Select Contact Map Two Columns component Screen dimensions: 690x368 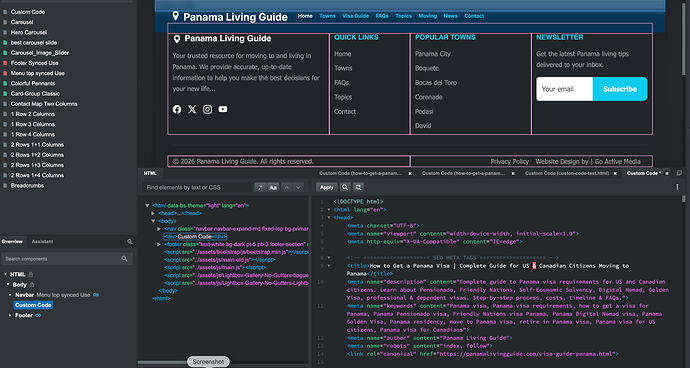pos(44,104)
